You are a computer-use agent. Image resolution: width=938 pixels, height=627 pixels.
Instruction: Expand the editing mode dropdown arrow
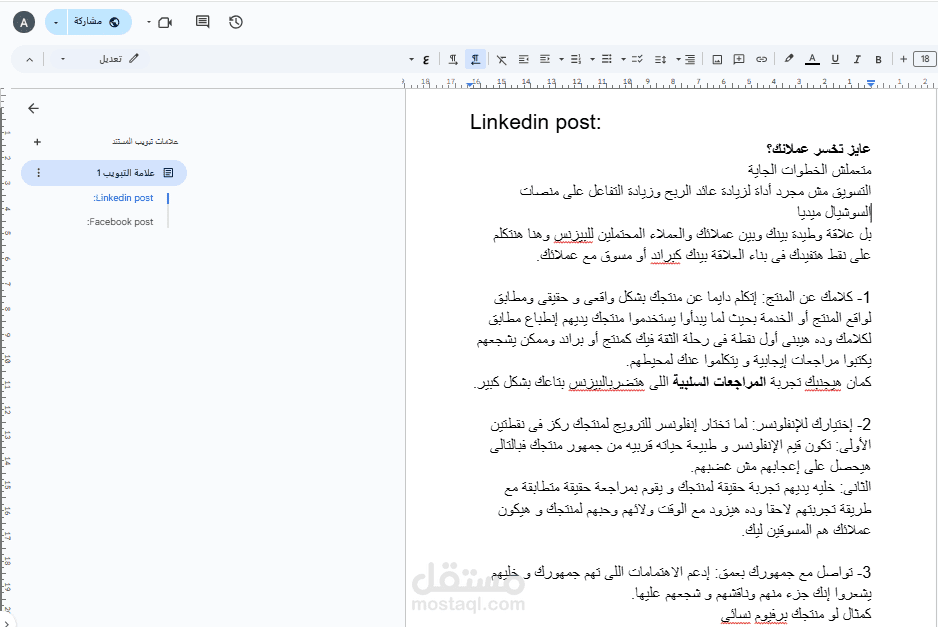tap(63, 59)
